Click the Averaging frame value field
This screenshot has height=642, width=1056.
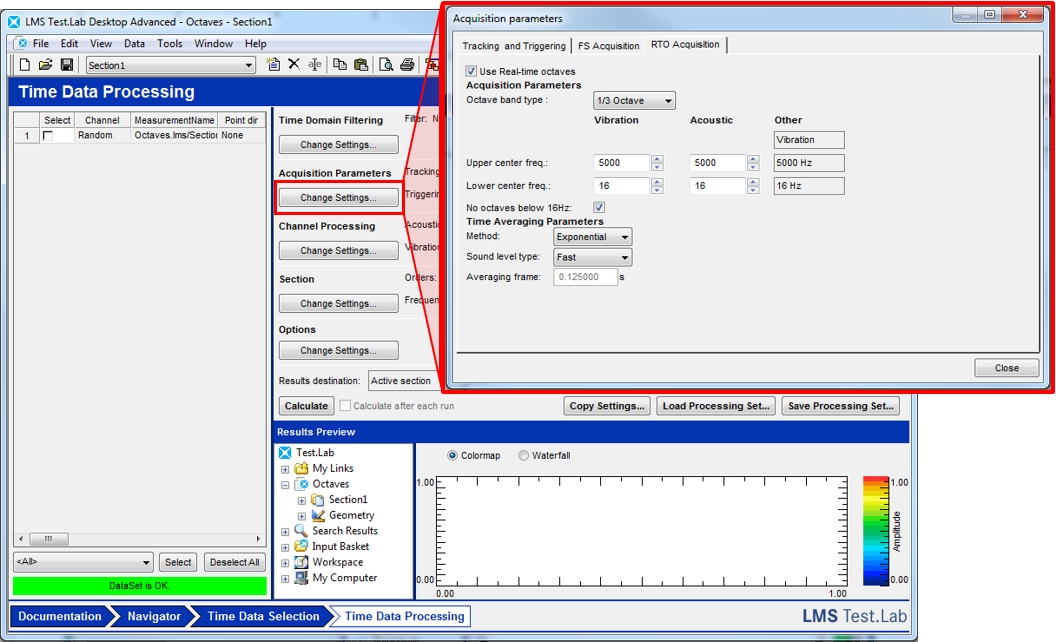point(585,277)
